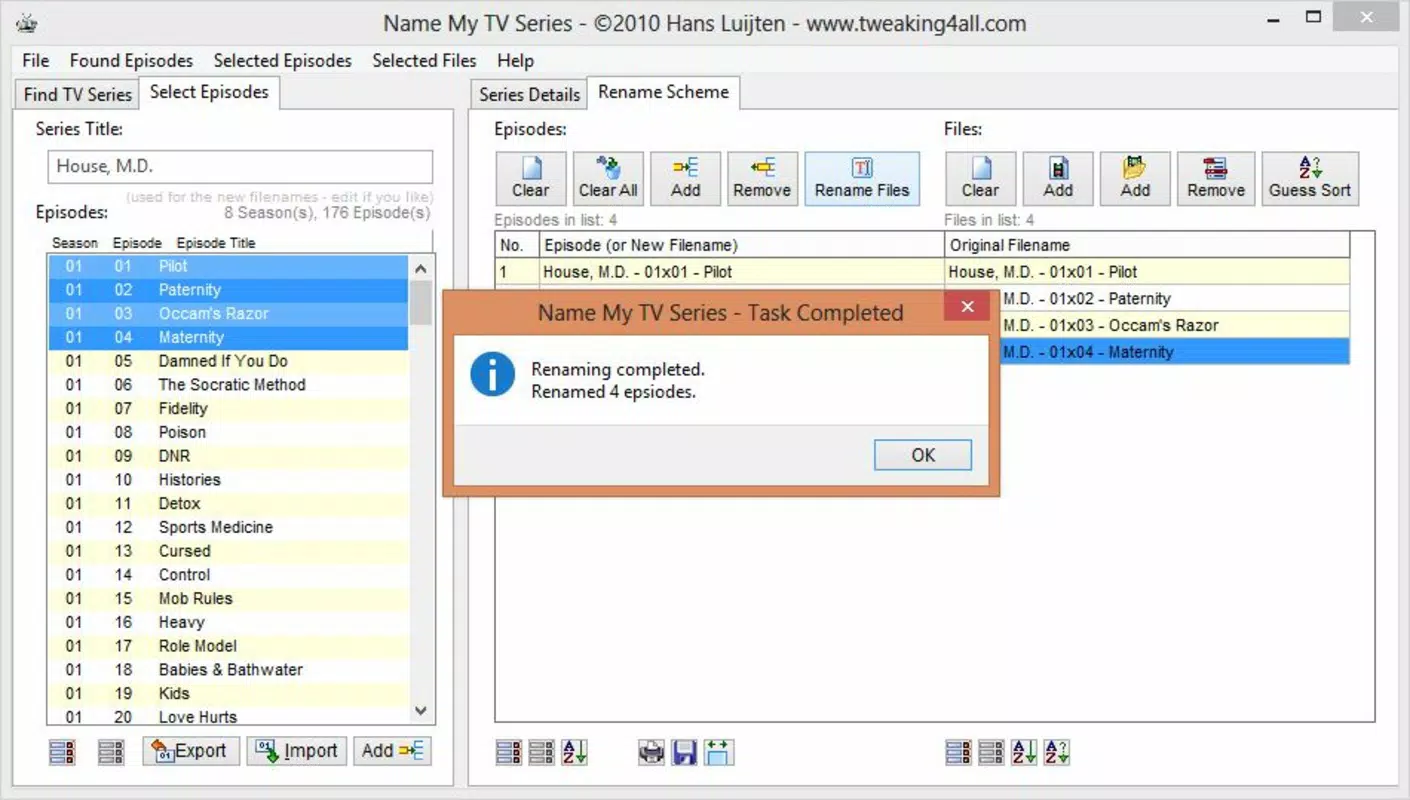The height and width of the screenshot is (800, 1410).
Task: Confirm the Task Completed dialog with OK
Action: click(x=923, y=455)
